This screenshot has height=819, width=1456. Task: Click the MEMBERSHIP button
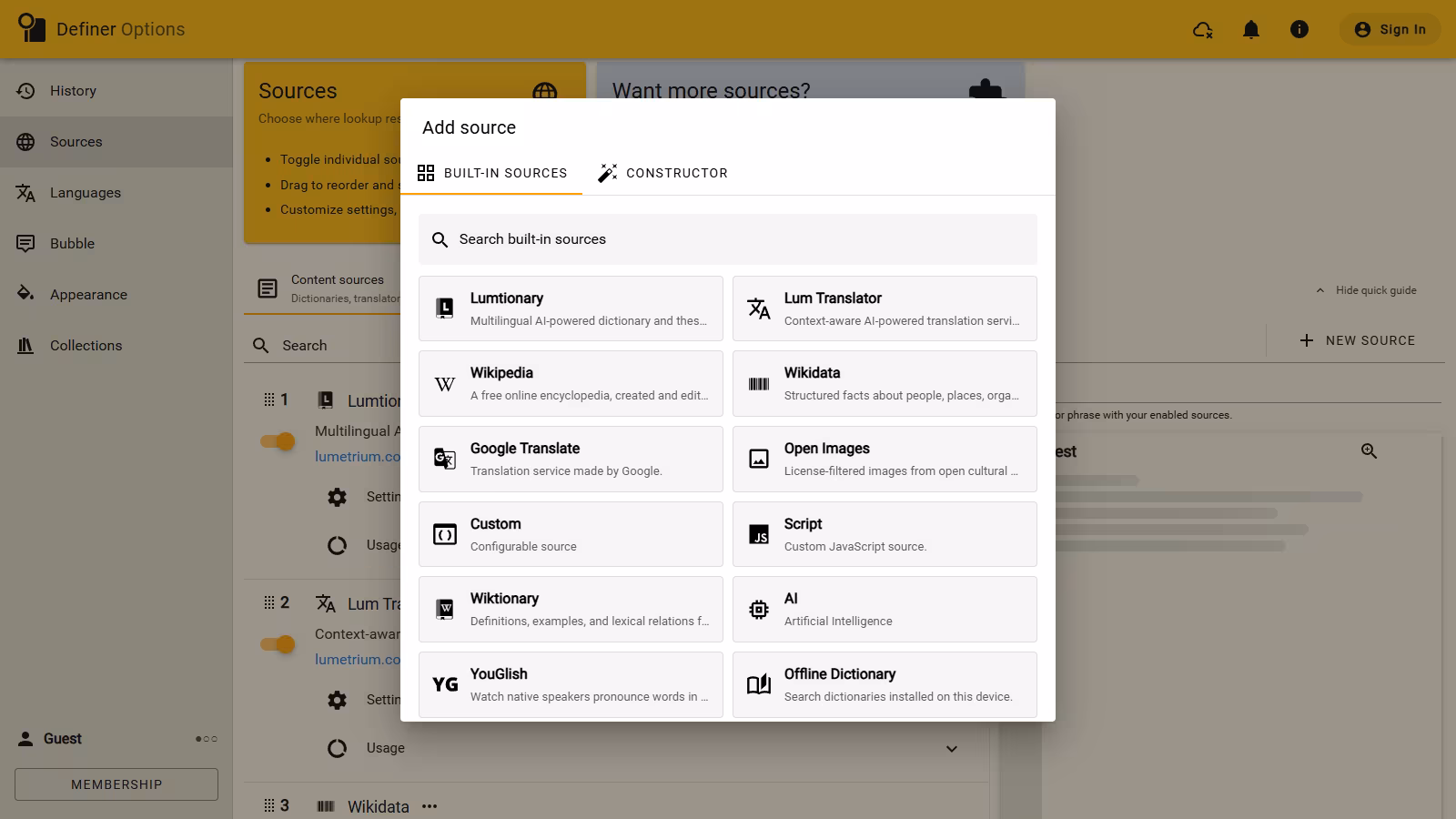pyautogui.click(x=116, y=784)
